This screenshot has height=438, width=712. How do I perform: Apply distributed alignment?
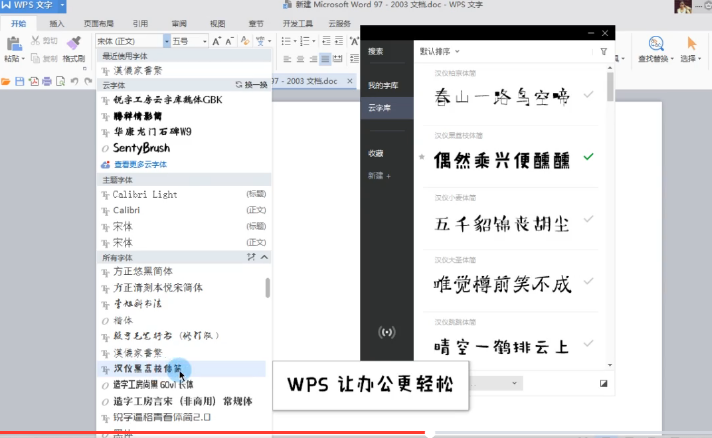click(337, 59)
